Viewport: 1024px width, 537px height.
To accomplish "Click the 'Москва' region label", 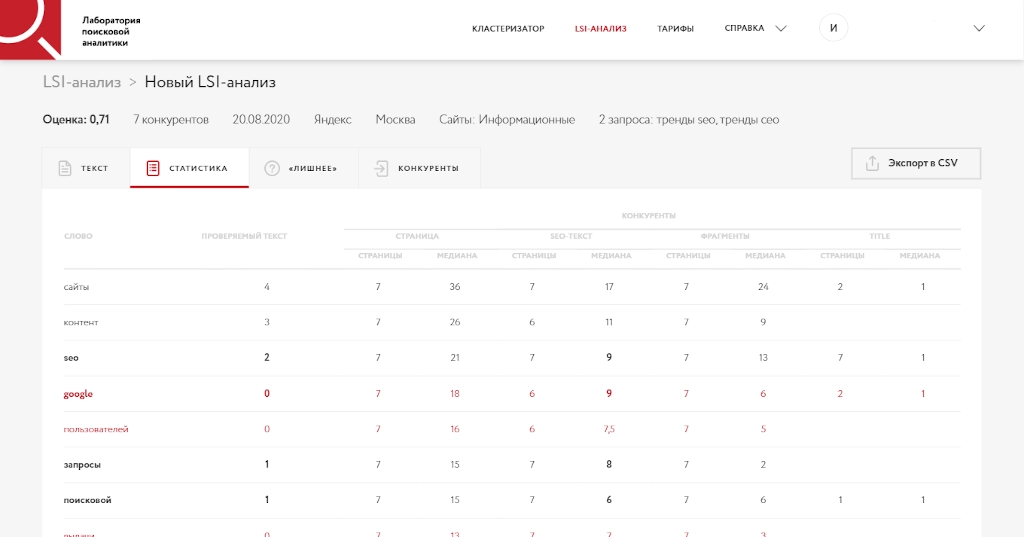I will pyautogui.click(x=395, y=120).
